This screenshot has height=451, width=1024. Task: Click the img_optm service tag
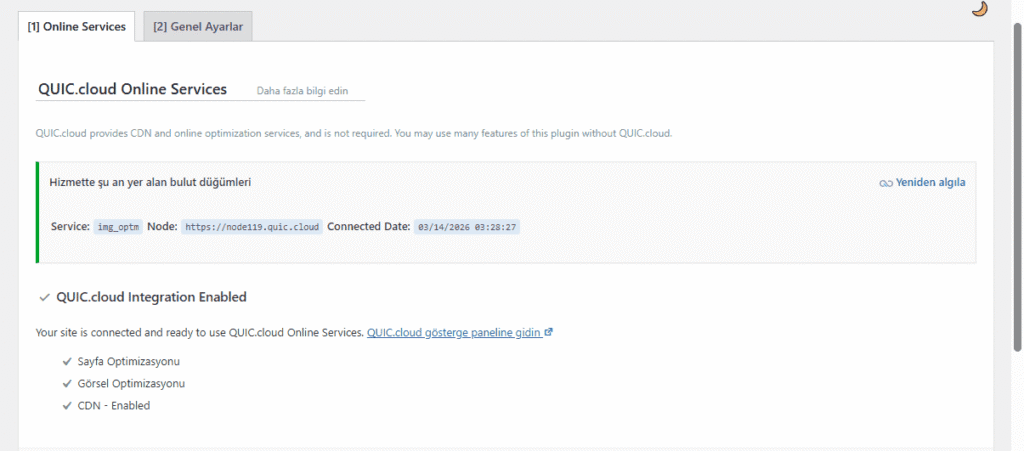(x=119, y=227)
